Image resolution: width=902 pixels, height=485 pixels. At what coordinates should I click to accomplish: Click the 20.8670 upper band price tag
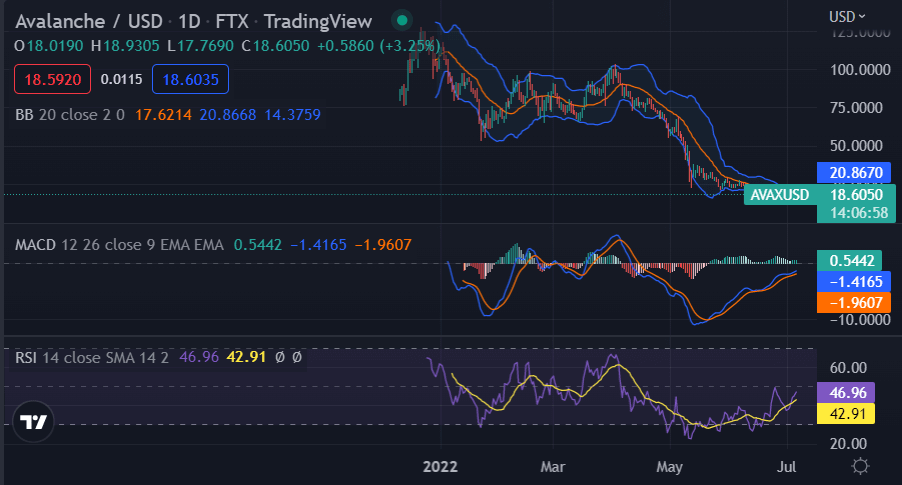click(856, 173)
